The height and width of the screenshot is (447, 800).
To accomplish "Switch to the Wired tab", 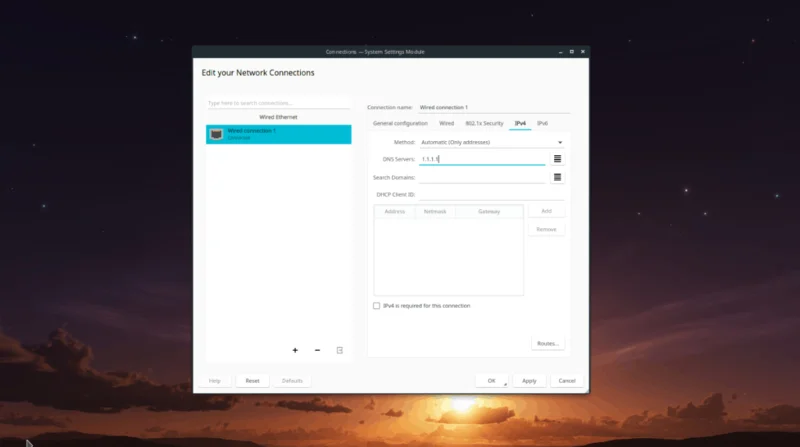I will 446,123.
